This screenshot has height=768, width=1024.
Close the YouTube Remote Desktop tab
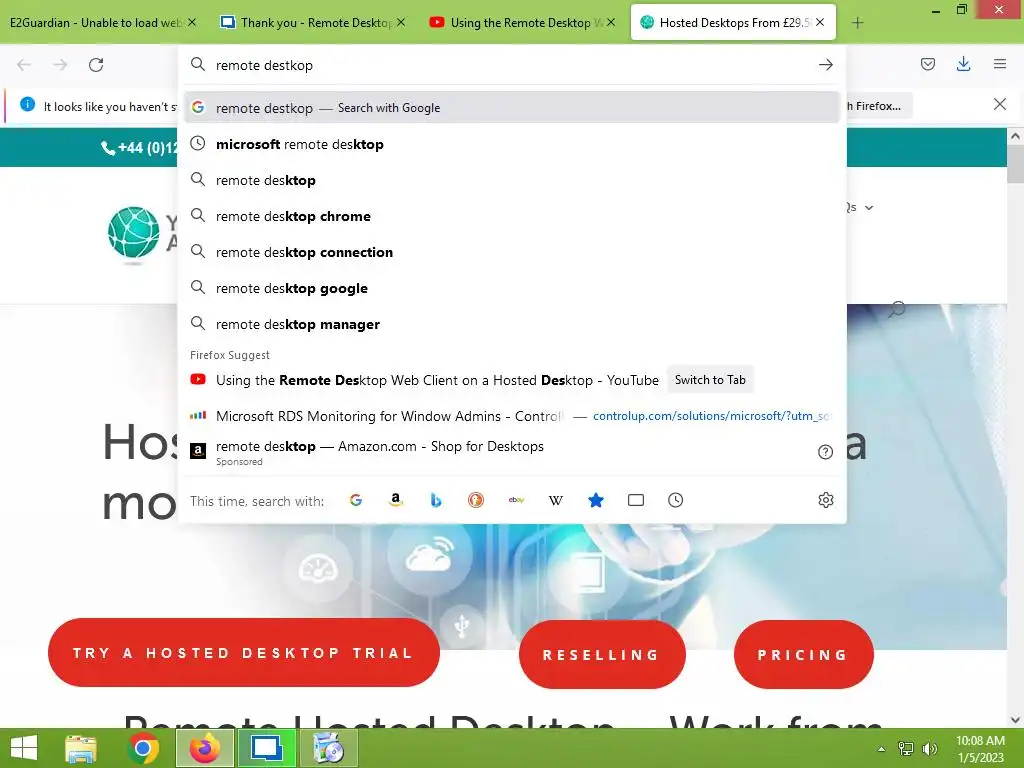click(x=611, y=22)
